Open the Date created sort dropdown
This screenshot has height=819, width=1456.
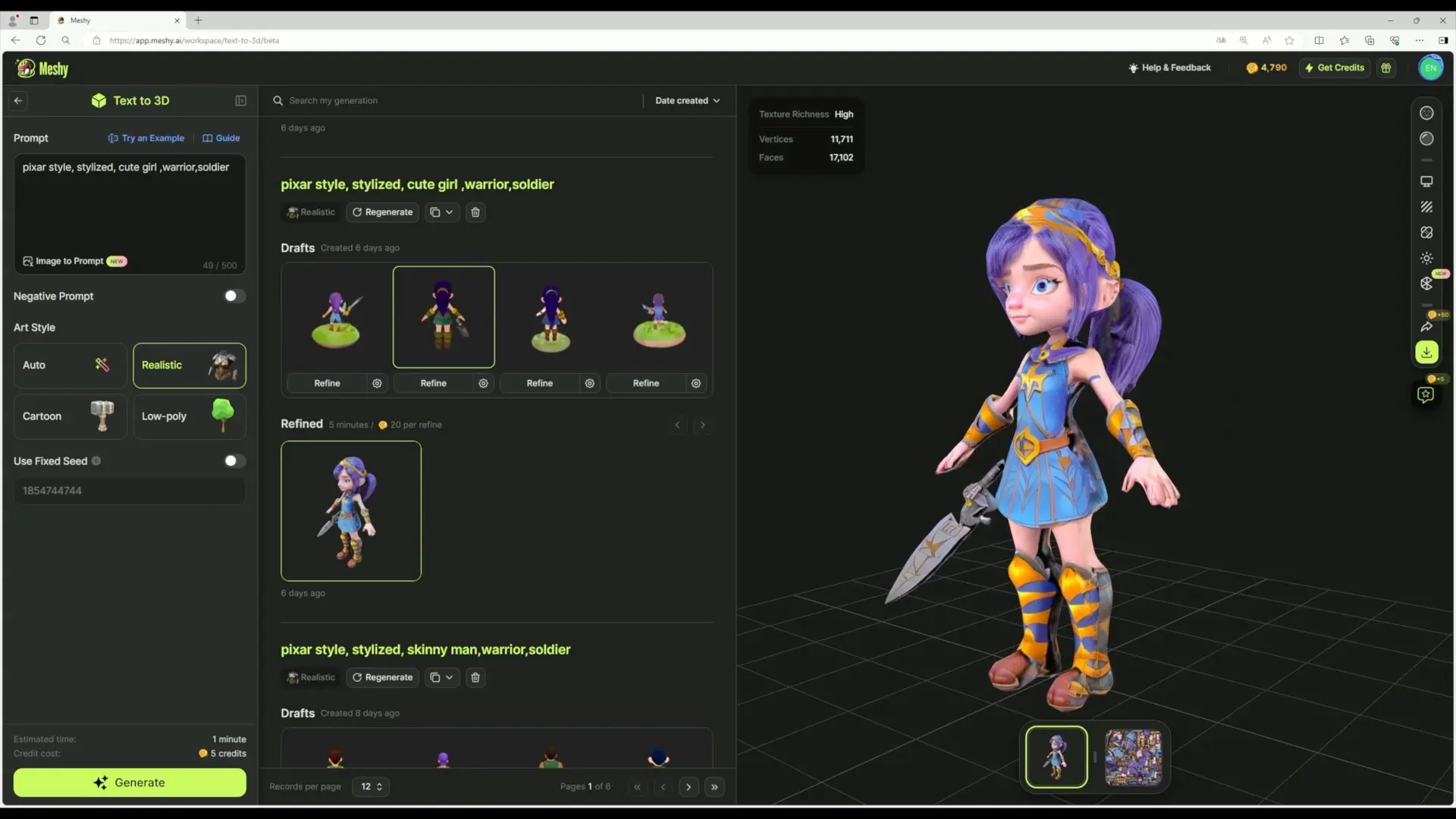pos(687,101)
